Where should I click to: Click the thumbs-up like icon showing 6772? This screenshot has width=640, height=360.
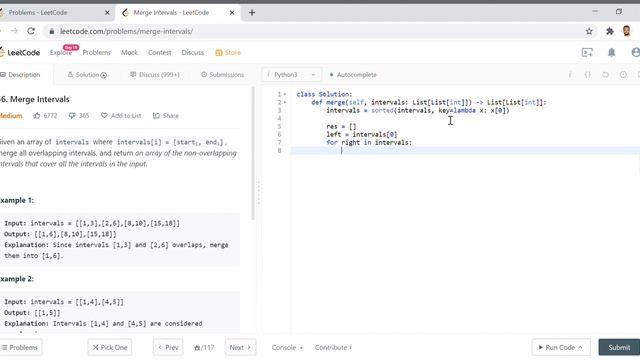pos(37,116)
